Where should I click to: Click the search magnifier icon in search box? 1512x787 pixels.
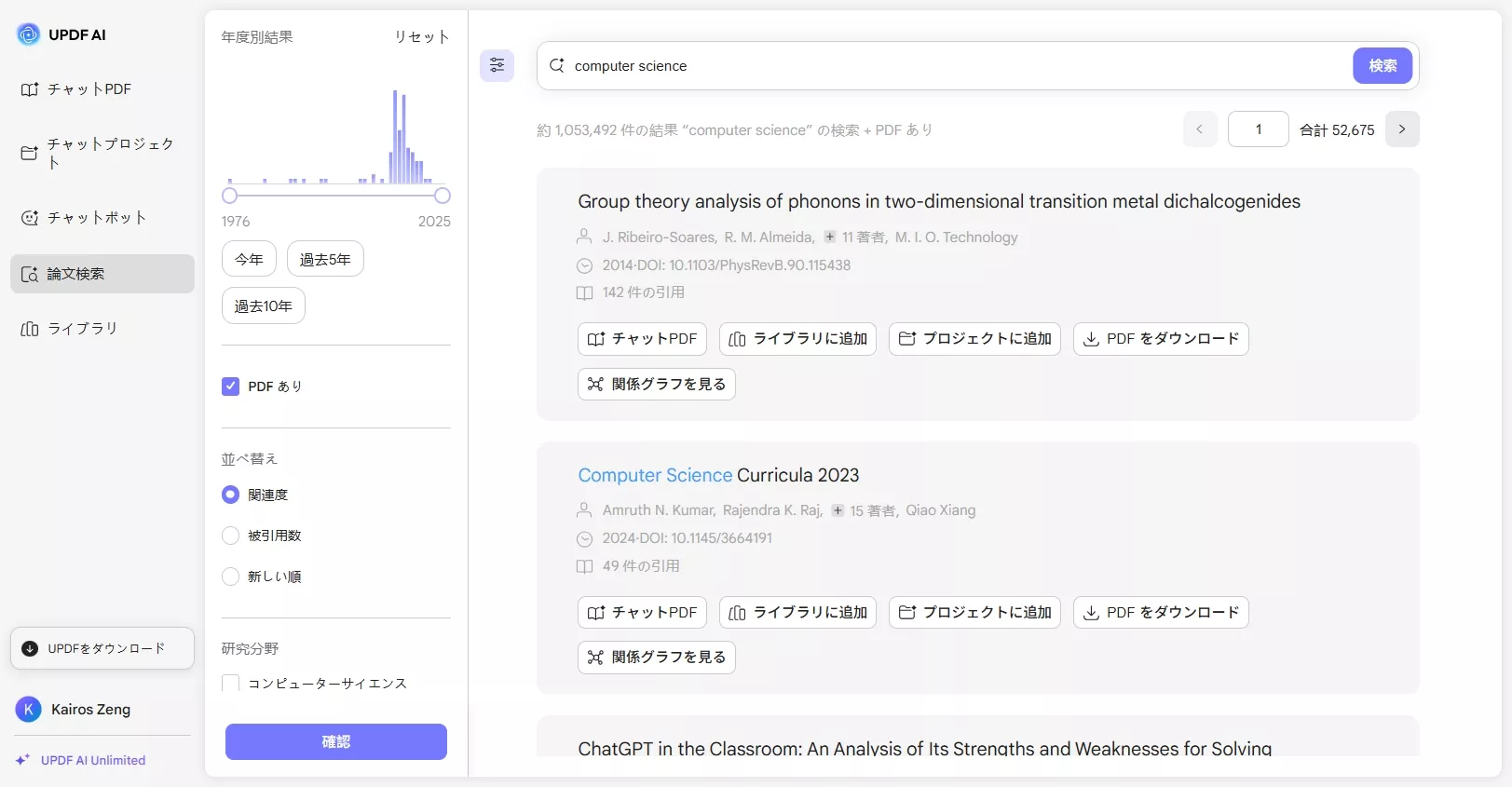tap(557, 65)
